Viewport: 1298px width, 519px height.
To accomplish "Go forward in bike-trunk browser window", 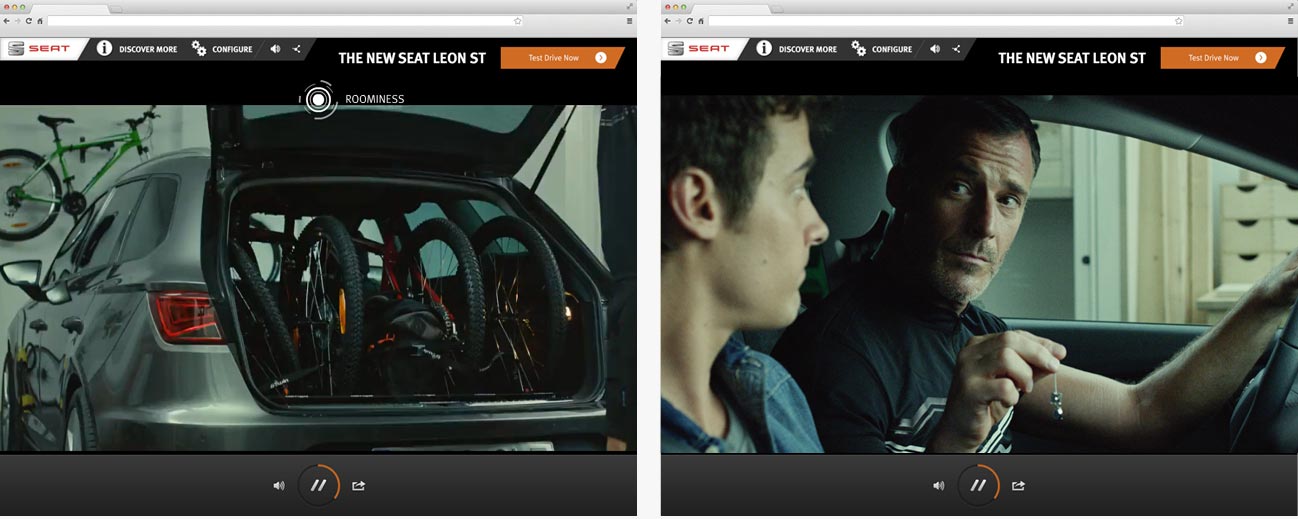I will [x=17, y=20].
